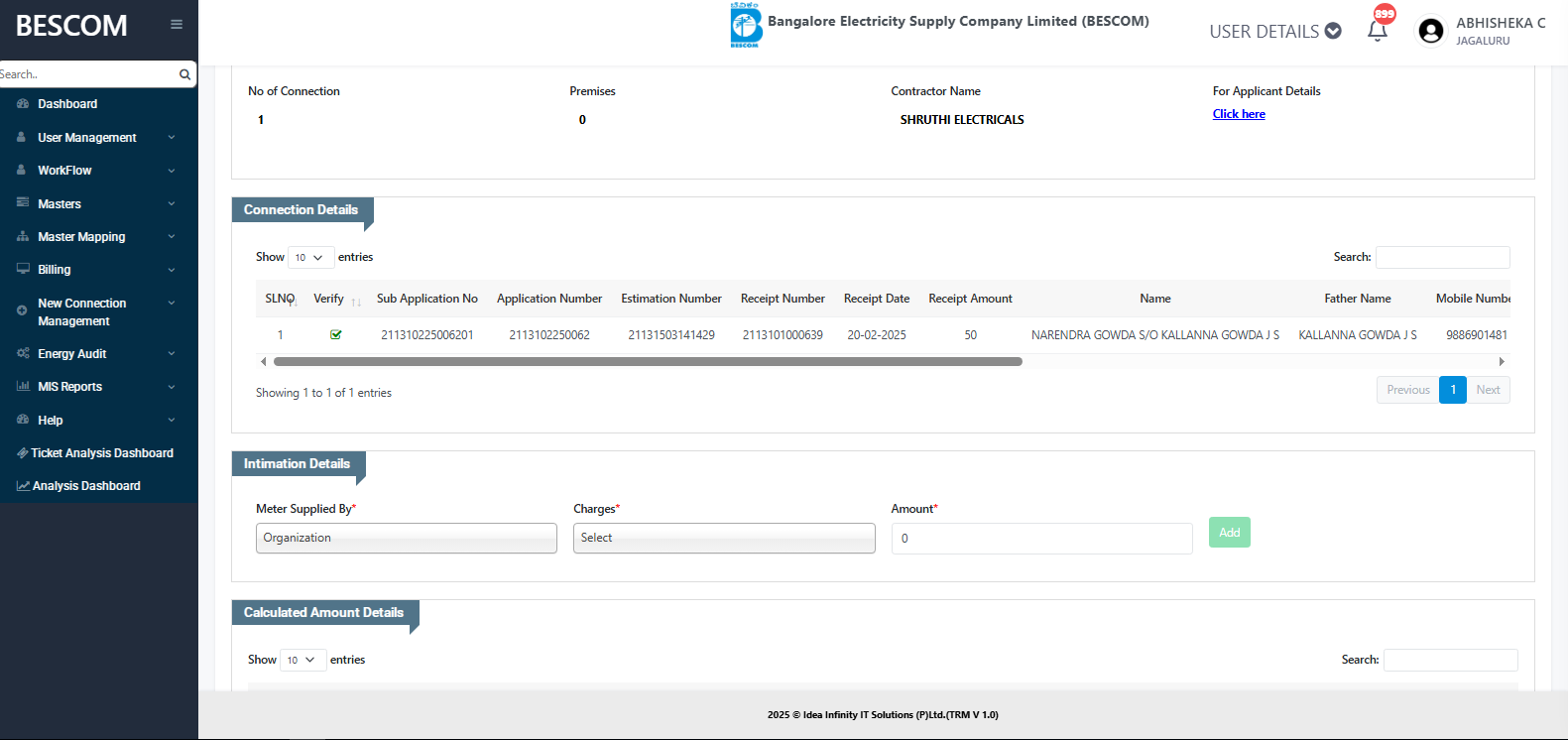The width and height of the screenshot is (1568, 740).
Task: Click the New Connection Management plus icon
Action: (22, 310)
